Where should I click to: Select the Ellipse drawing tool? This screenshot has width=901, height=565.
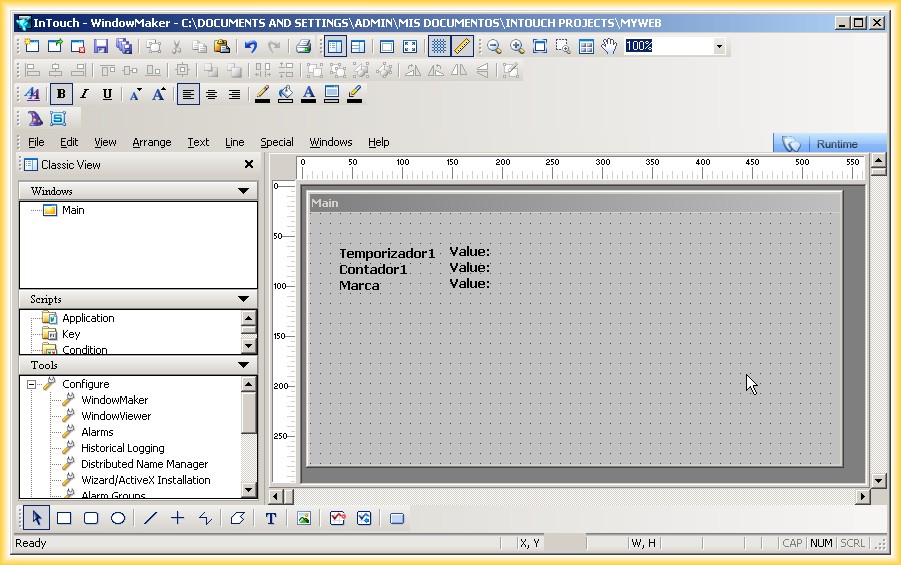pos(118,518)
